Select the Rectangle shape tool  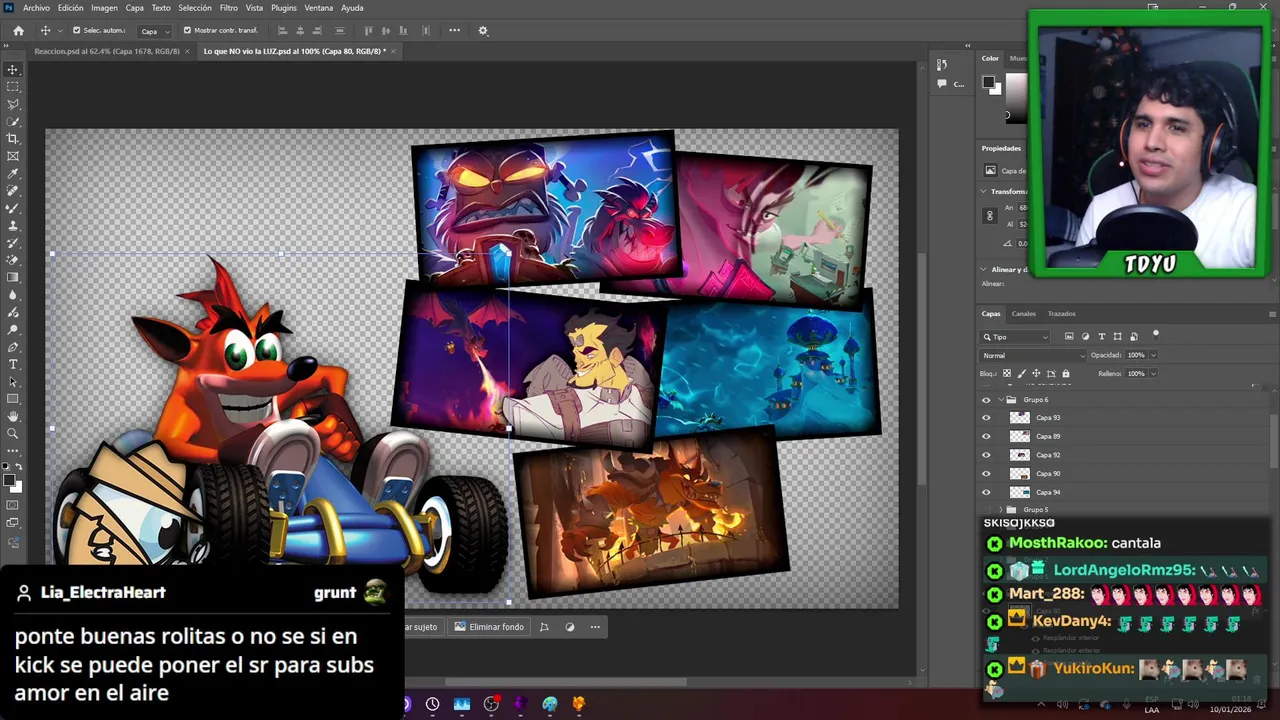click(x=13, y=399)
